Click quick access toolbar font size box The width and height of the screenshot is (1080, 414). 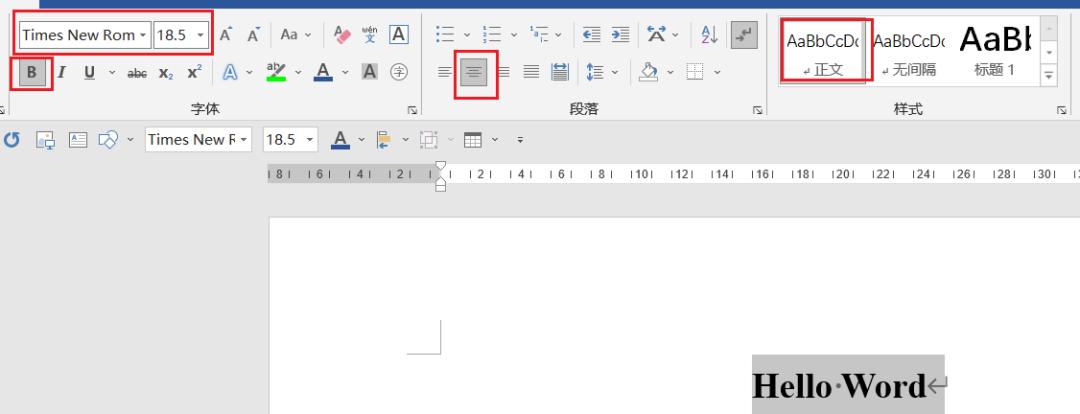click(290, 140)
